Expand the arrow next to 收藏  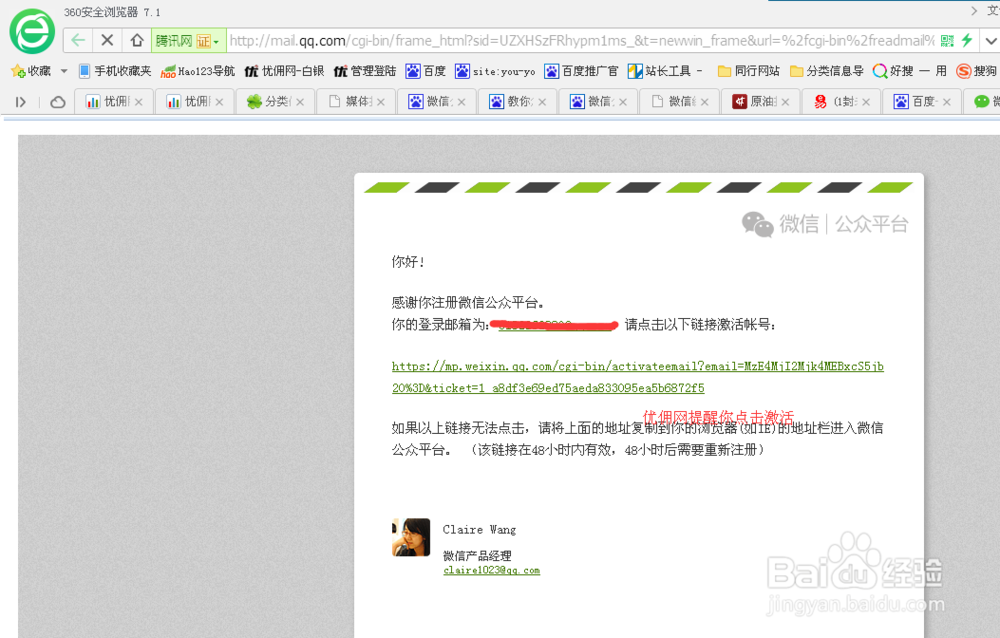coord(64,71)
